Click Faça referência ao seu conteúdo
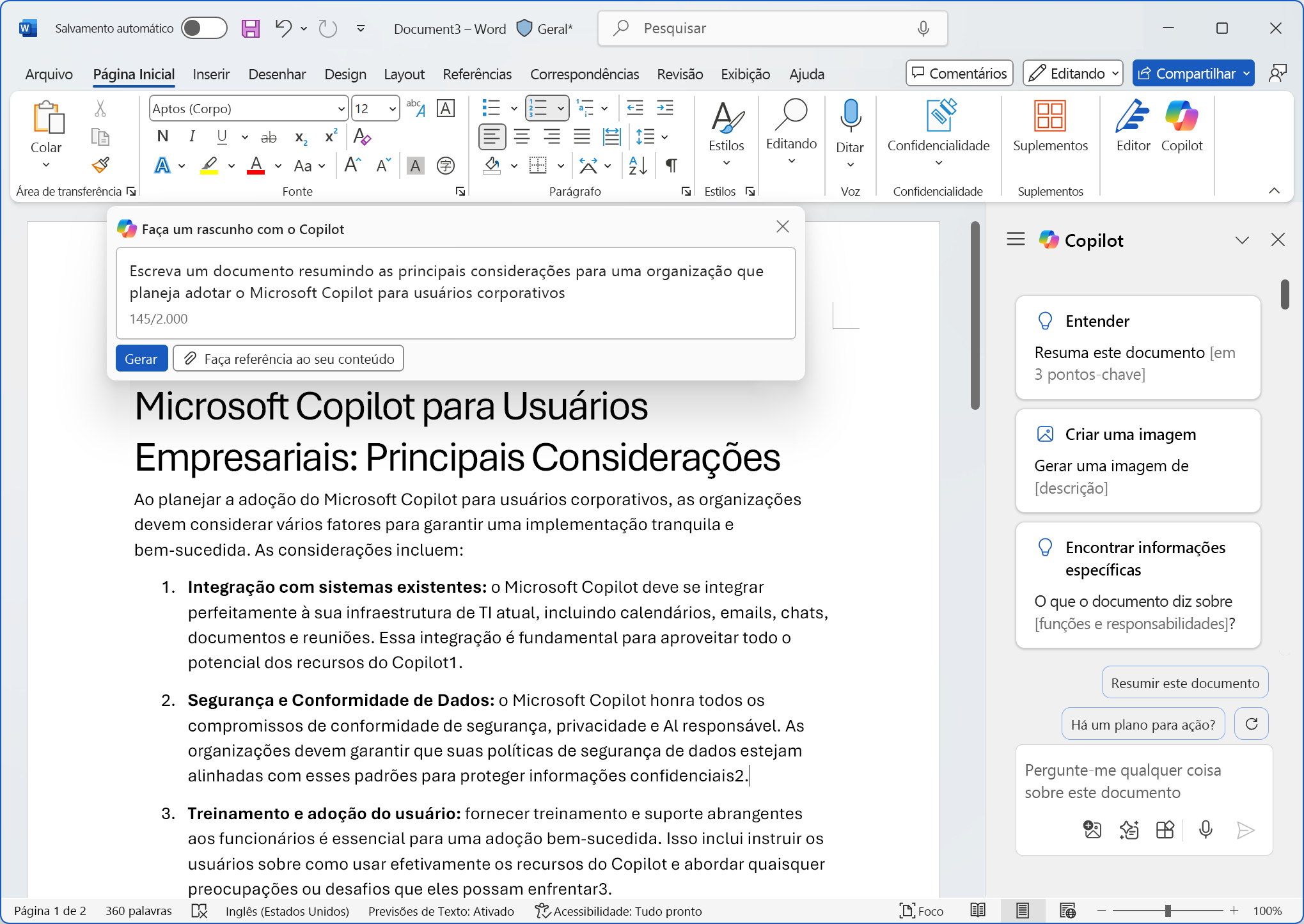This screenshot has width=1304, height=924. pos(288,359)
